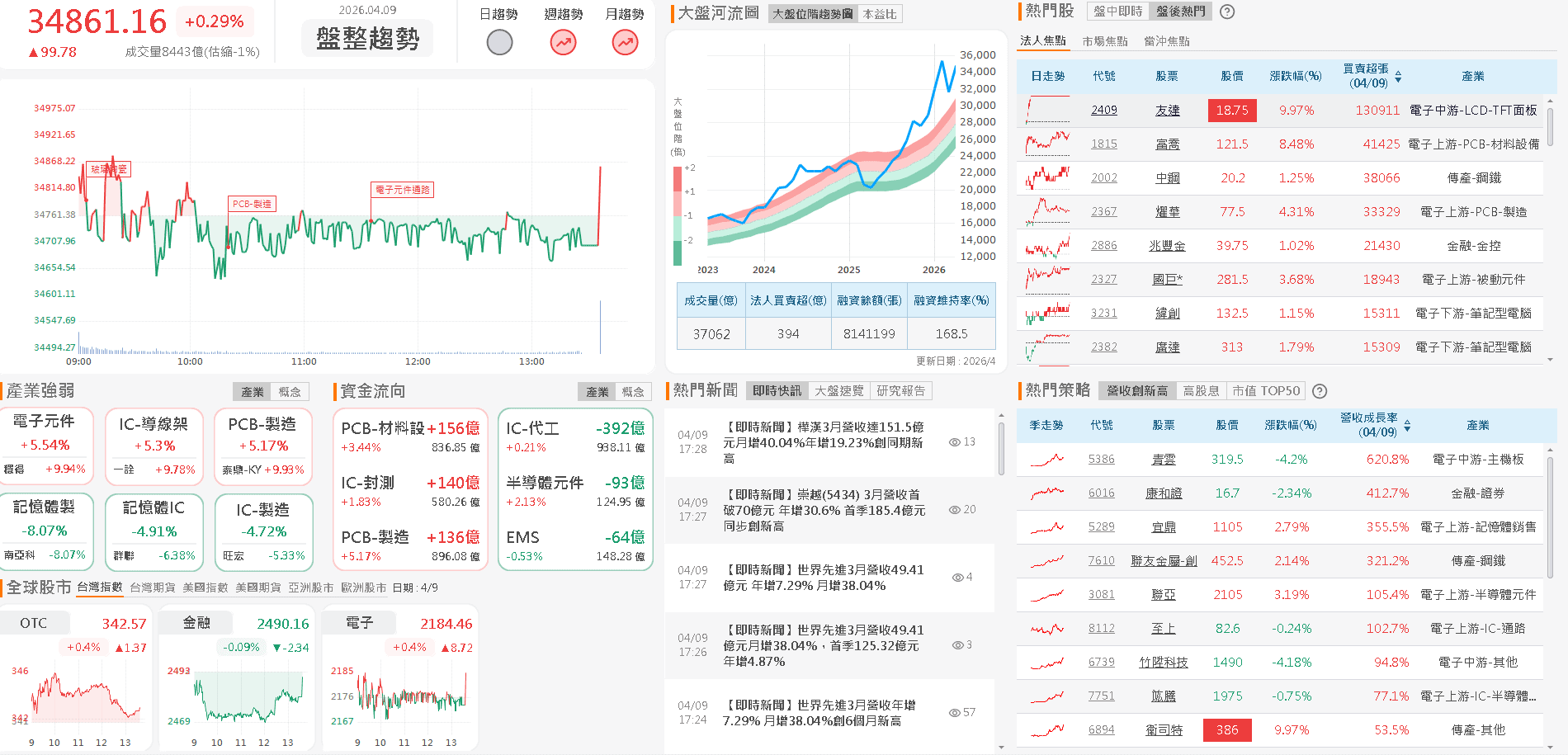1568x755 pixels.
Task: Click 電子元件通路 label on intraday chart
Action: click(403, 190)
